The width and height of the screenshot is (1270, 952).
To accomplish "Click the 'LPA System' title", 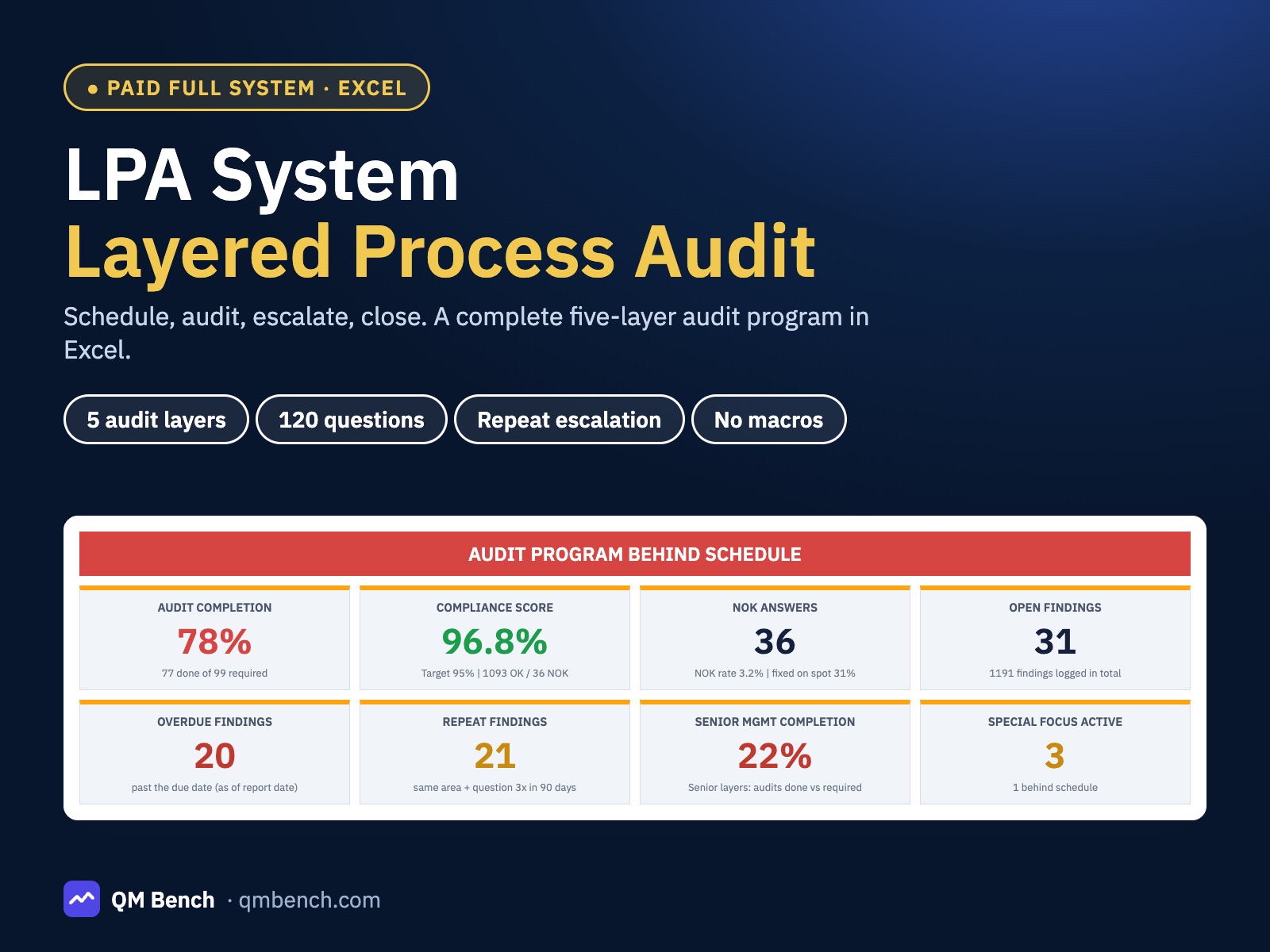I will 262,175.
